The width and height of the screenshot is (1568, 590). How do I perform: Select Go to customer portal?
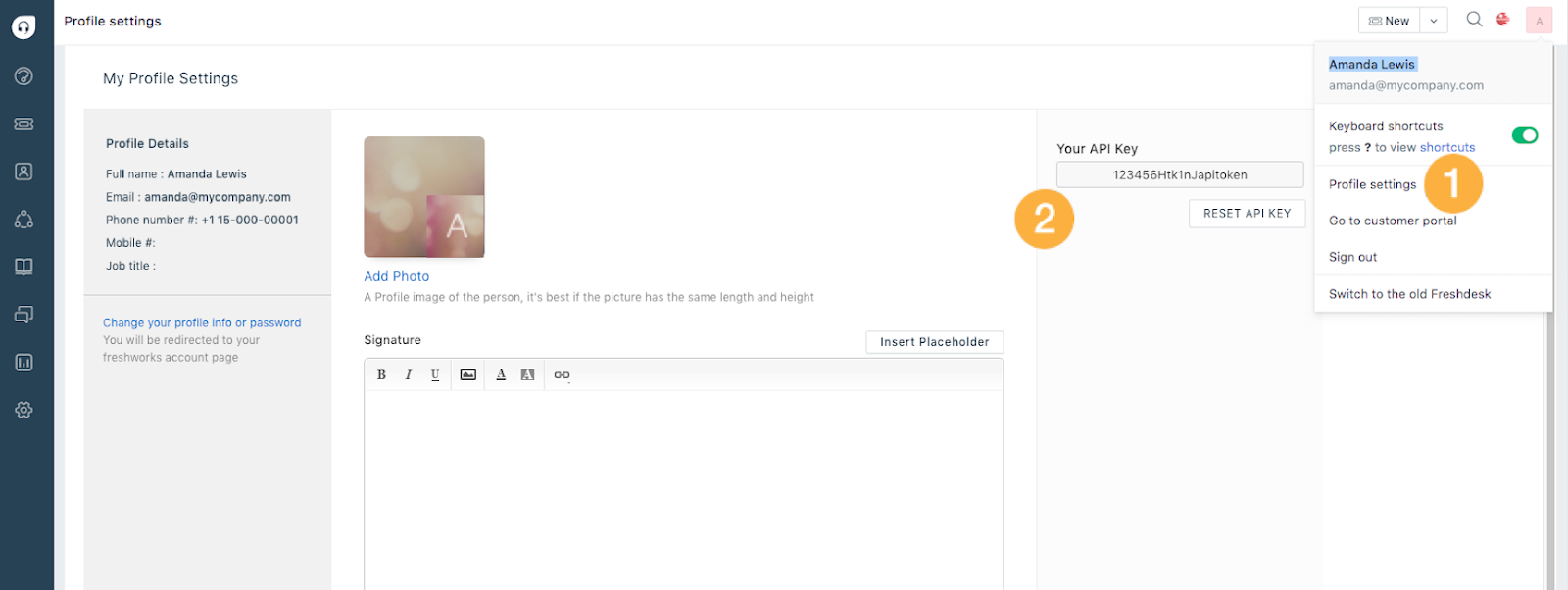click(1393, 221)
